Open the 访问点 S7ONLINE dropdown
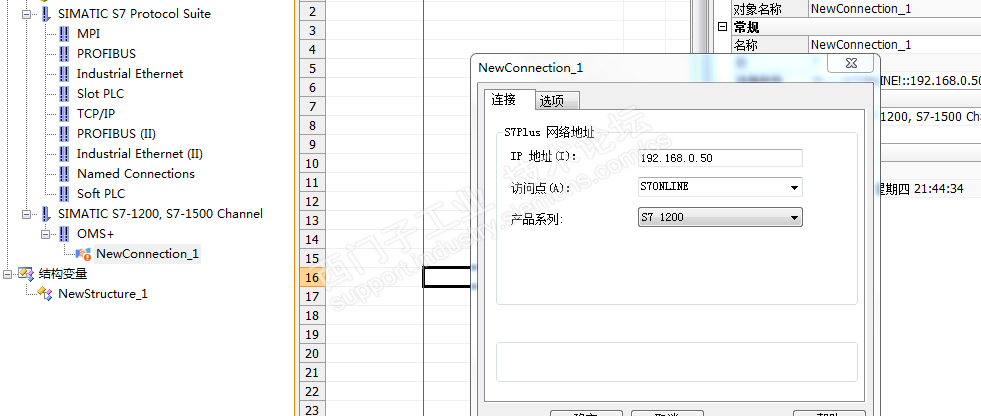 pos(794,187)
